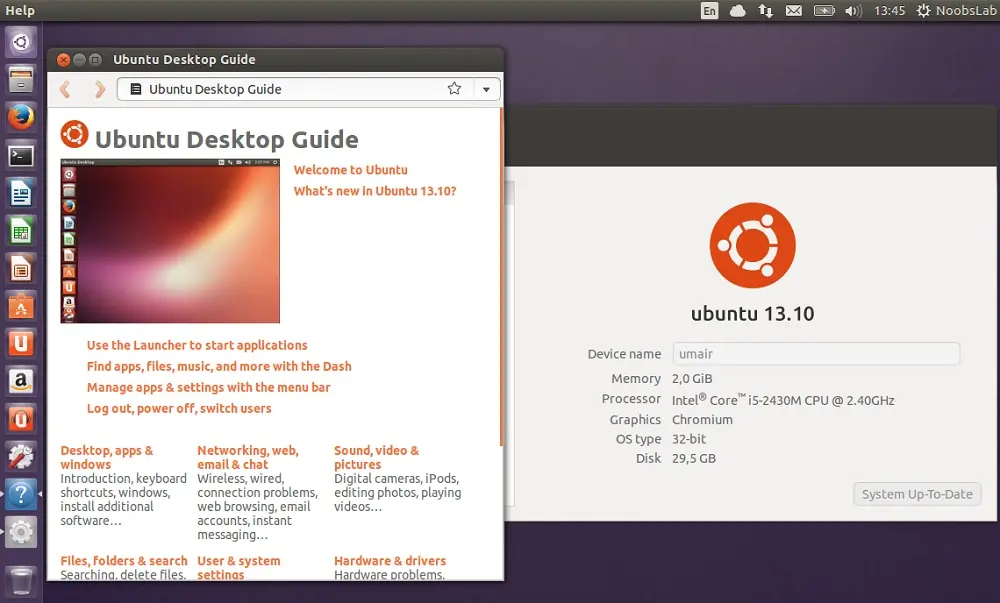Open the Ubuntu One launcher icon
Viewport: 1000px width, 603px height.
[20, 344]
